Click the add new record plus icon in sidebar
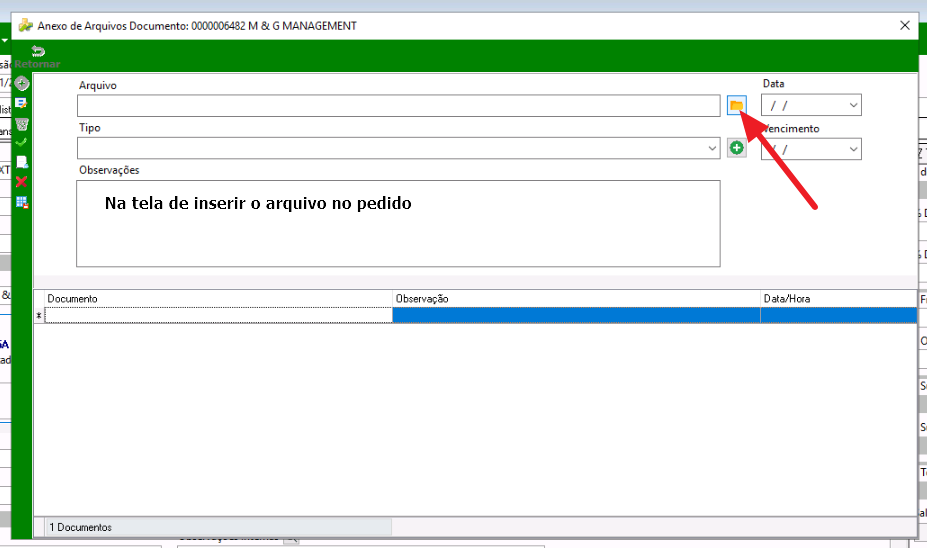Viewport: 927px width, 548px height. click(x=22, y=83)
